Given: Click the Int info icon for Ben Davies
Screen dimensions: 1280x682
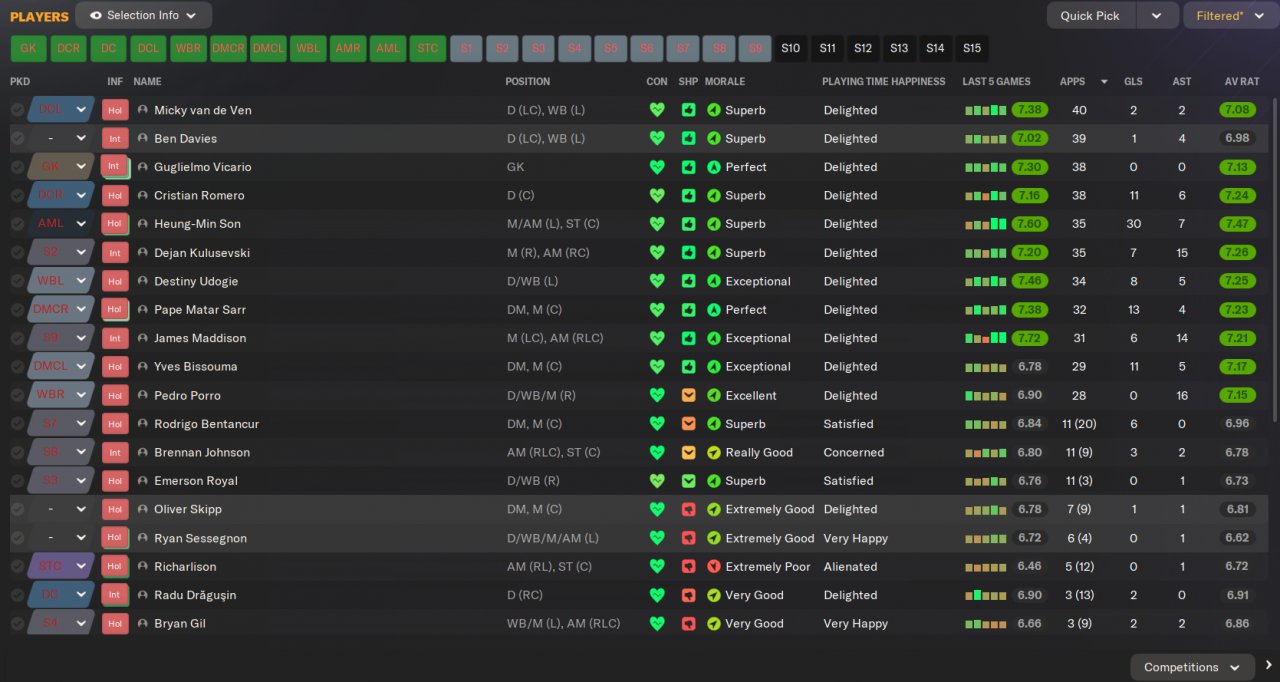Looking at the screenshot, I should pyautogui.click(x=115, y=138).
